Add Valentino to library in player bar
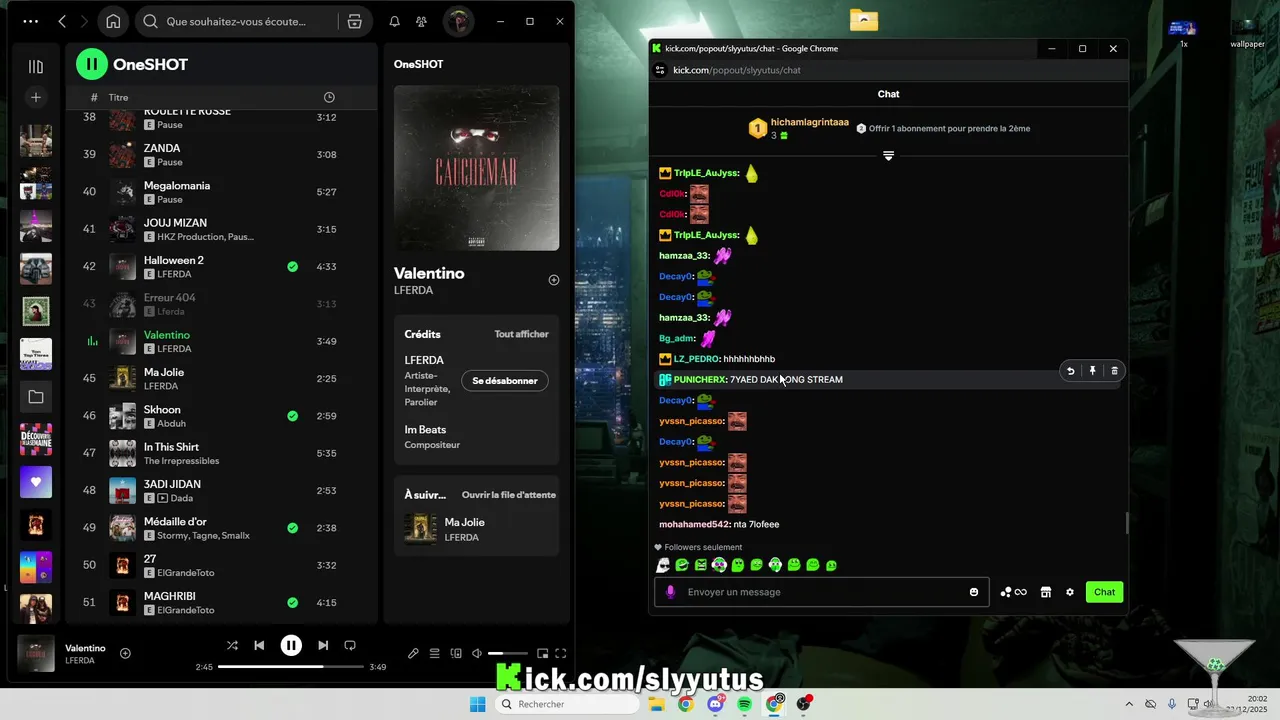The image size is (1280, 720). (x=125, y=653)
